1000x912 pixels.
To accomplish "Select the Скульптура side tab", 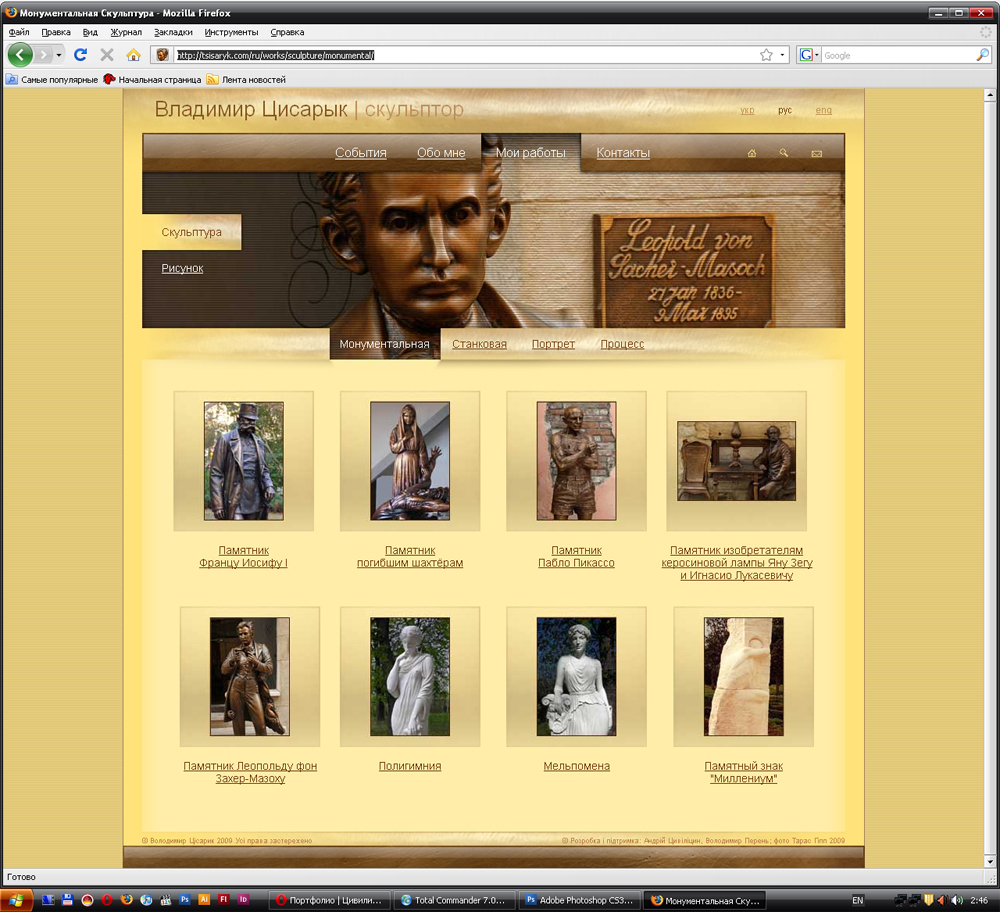I will [x=191, y=232].
